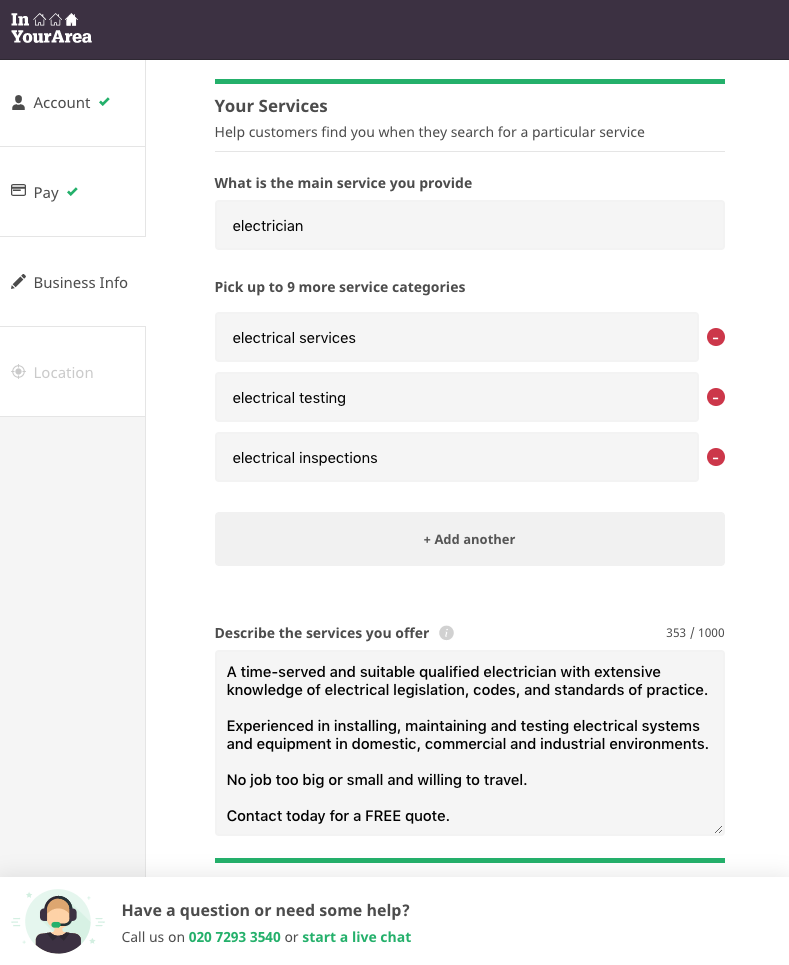Show info tooltip for service description

(446, 633)
